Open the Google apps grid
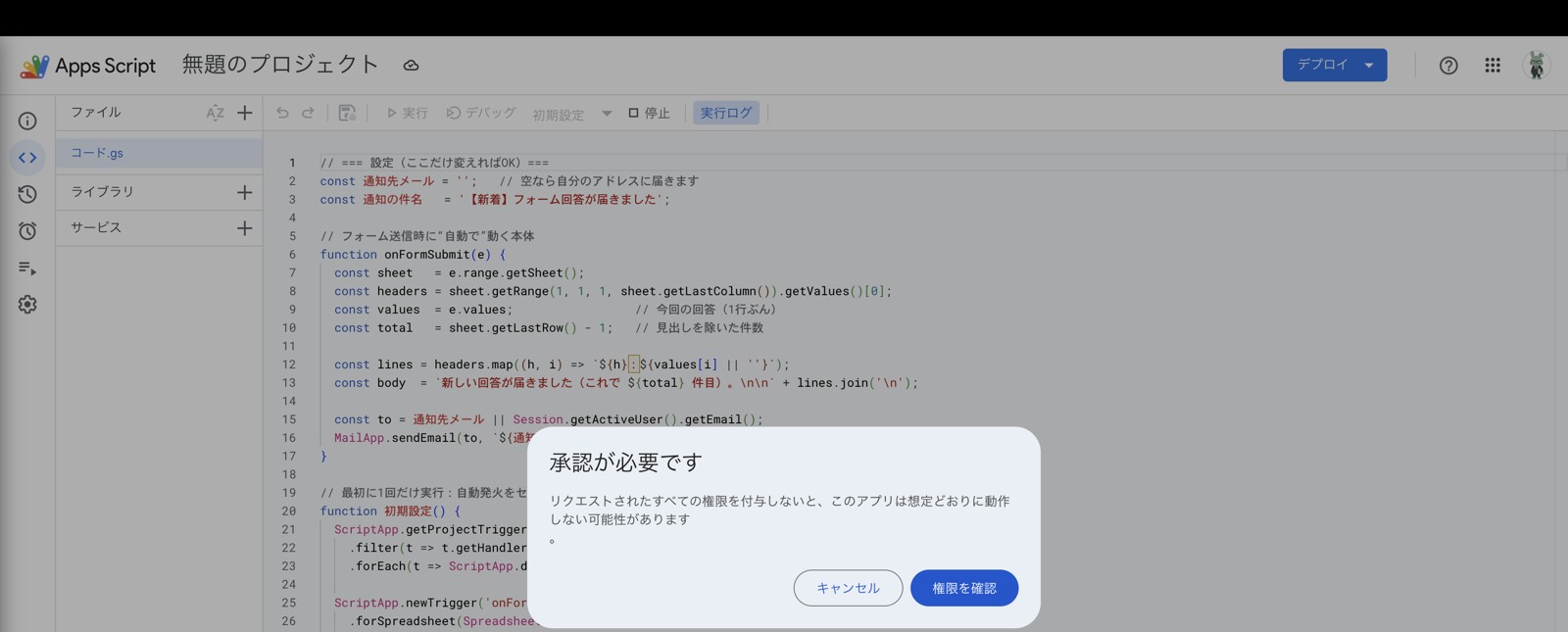 (x=1493, y=66)
